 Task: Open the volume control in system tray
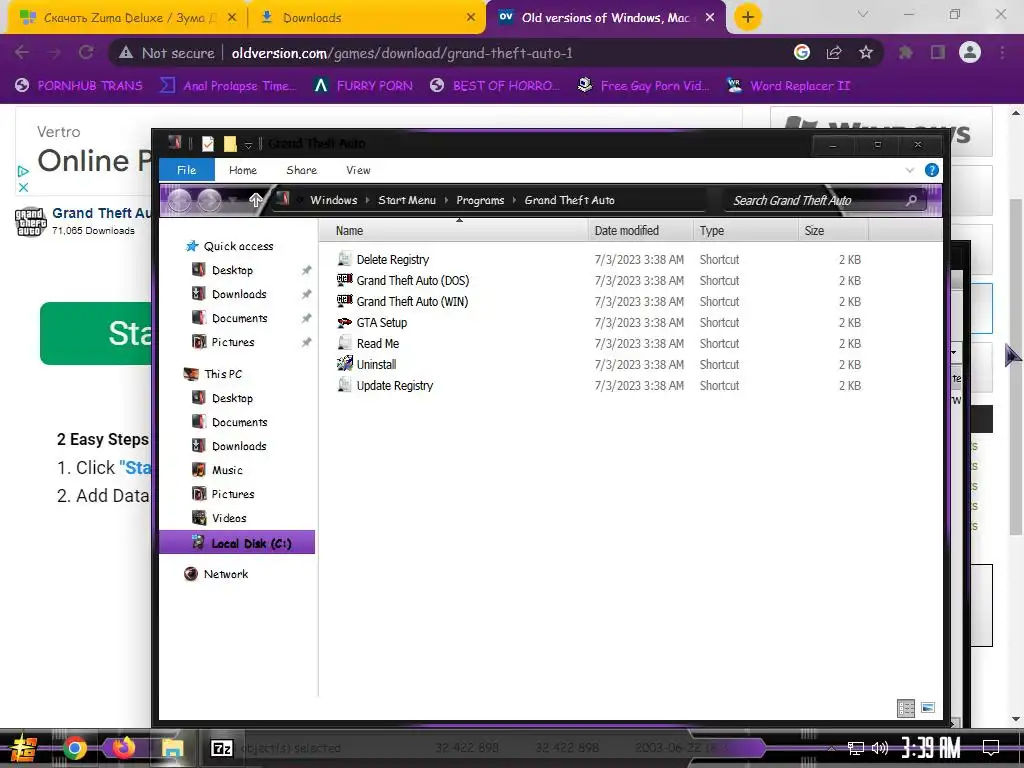tap(880, 748)
